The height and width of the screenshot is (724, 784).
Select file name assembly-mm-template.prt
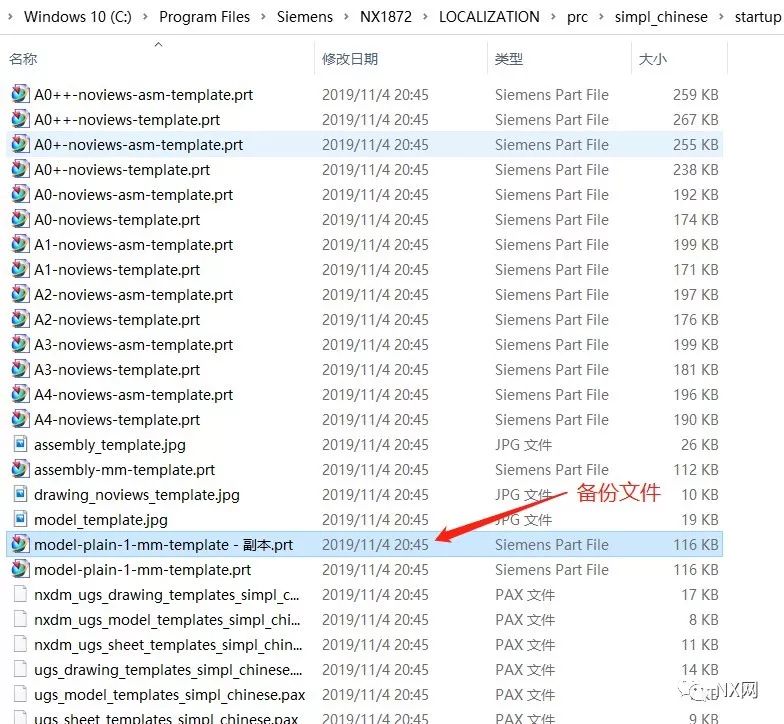124,470
